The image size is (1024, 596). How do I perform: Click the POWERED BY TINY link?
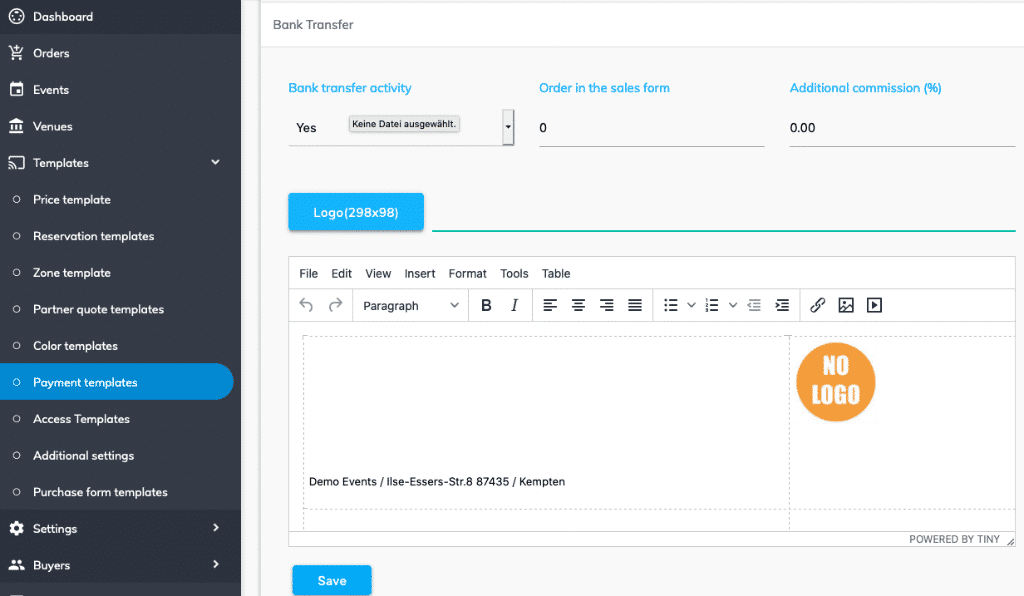coord(954,539)
